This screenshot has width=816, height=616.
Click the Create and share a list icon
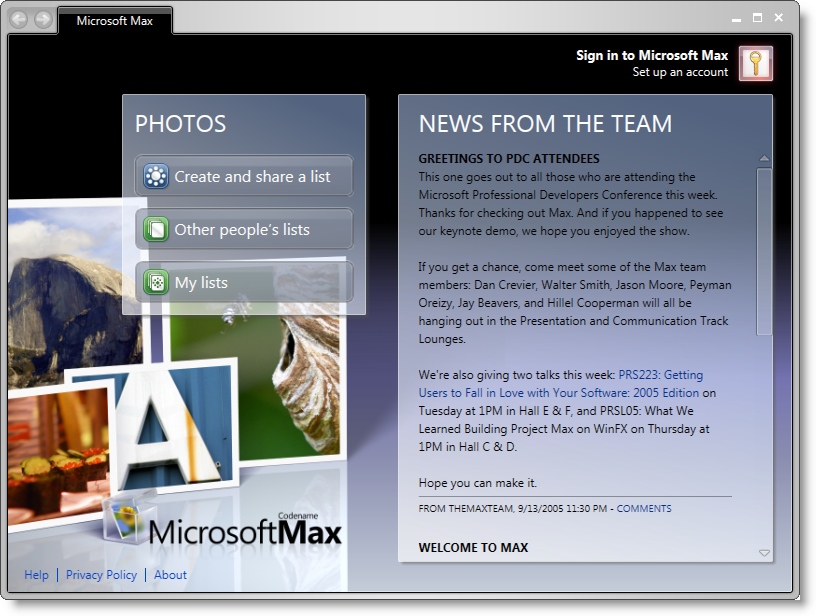click(x=155, y=177)
